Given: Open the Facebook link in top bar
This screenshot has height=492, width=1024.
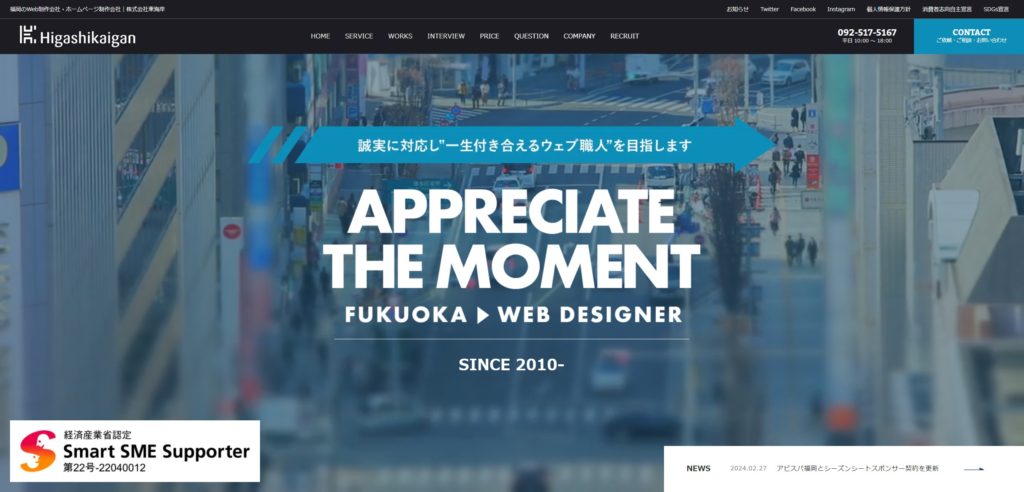Looking at the screenshot, I should (803, 9).
